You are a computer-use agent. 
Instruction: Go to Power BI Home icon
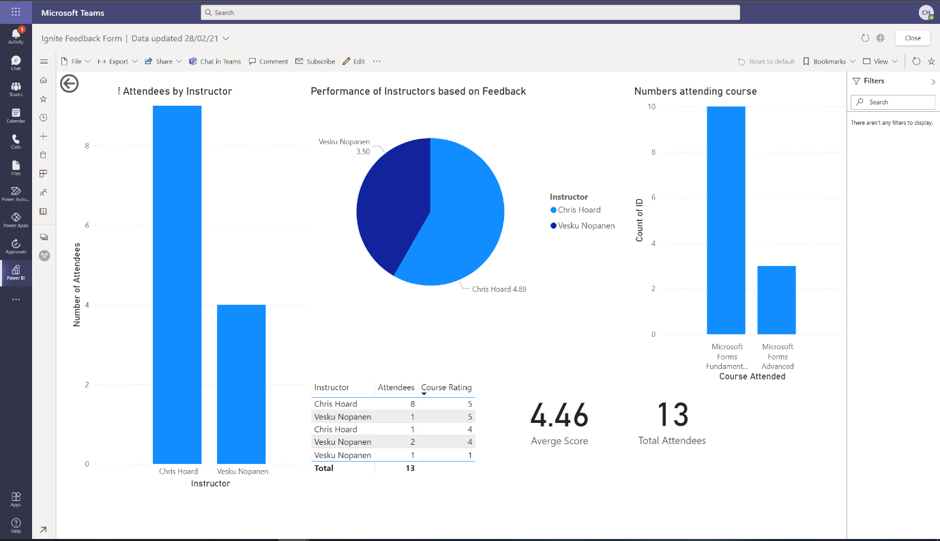coord(43,80)
